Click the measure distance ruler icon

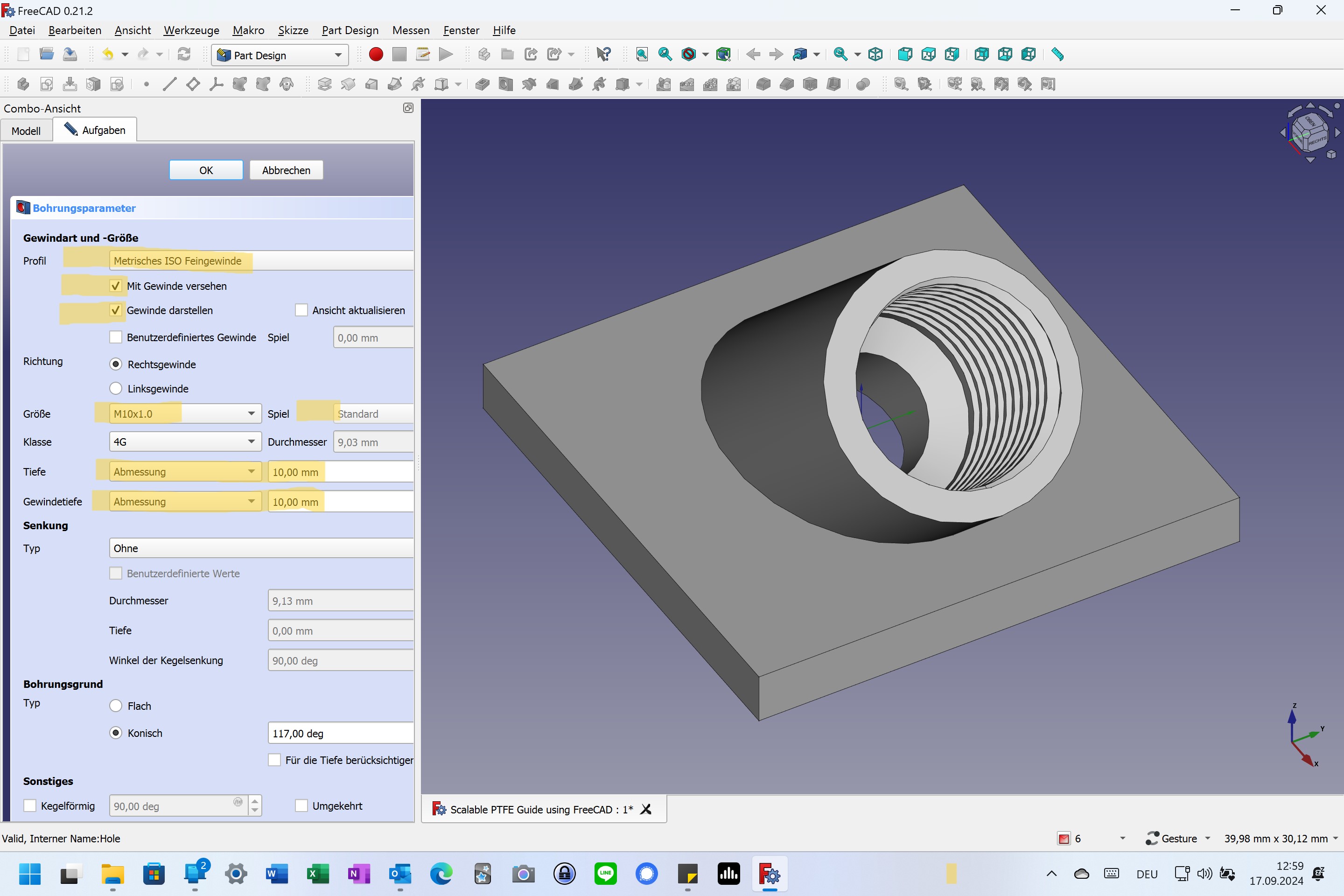[x=1058, y=54]
